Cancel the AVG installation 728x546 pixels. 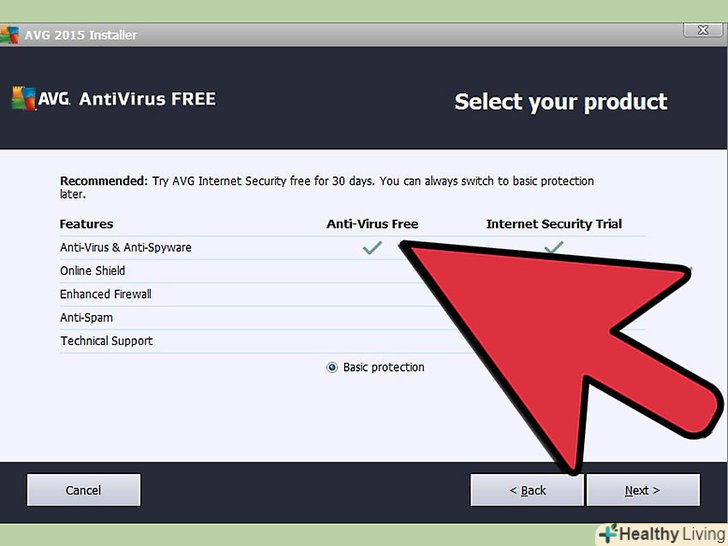[84, 490]
